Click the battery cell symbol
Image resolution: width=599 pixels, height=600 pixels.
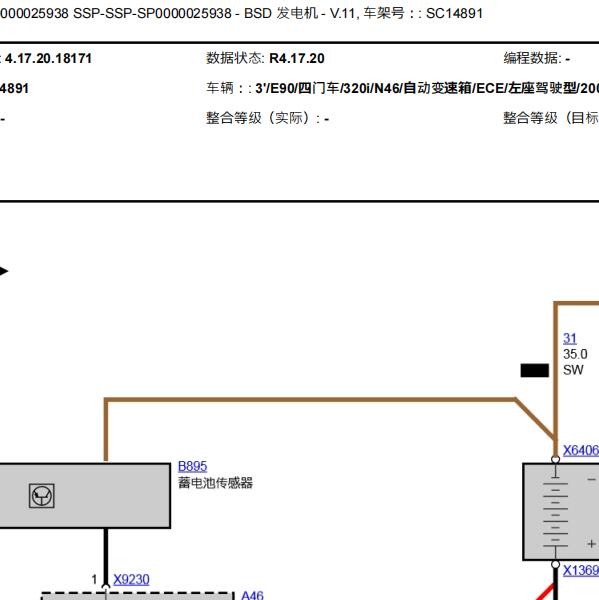click(x=555, y=512)
